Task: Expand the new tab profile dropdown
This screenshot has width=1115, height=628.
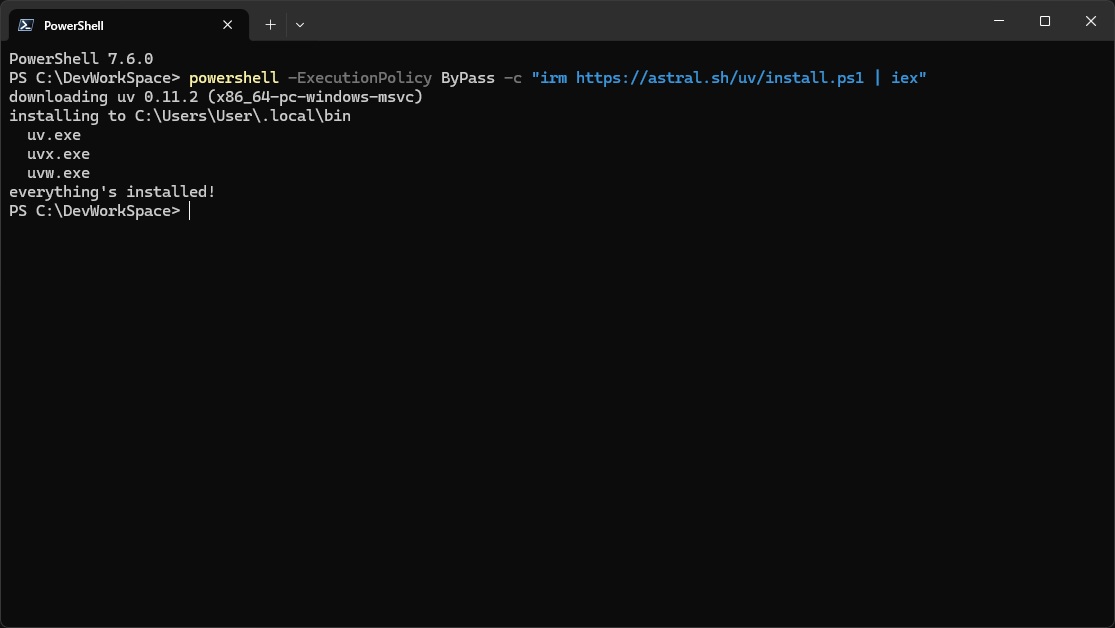Action: [300, 24]
